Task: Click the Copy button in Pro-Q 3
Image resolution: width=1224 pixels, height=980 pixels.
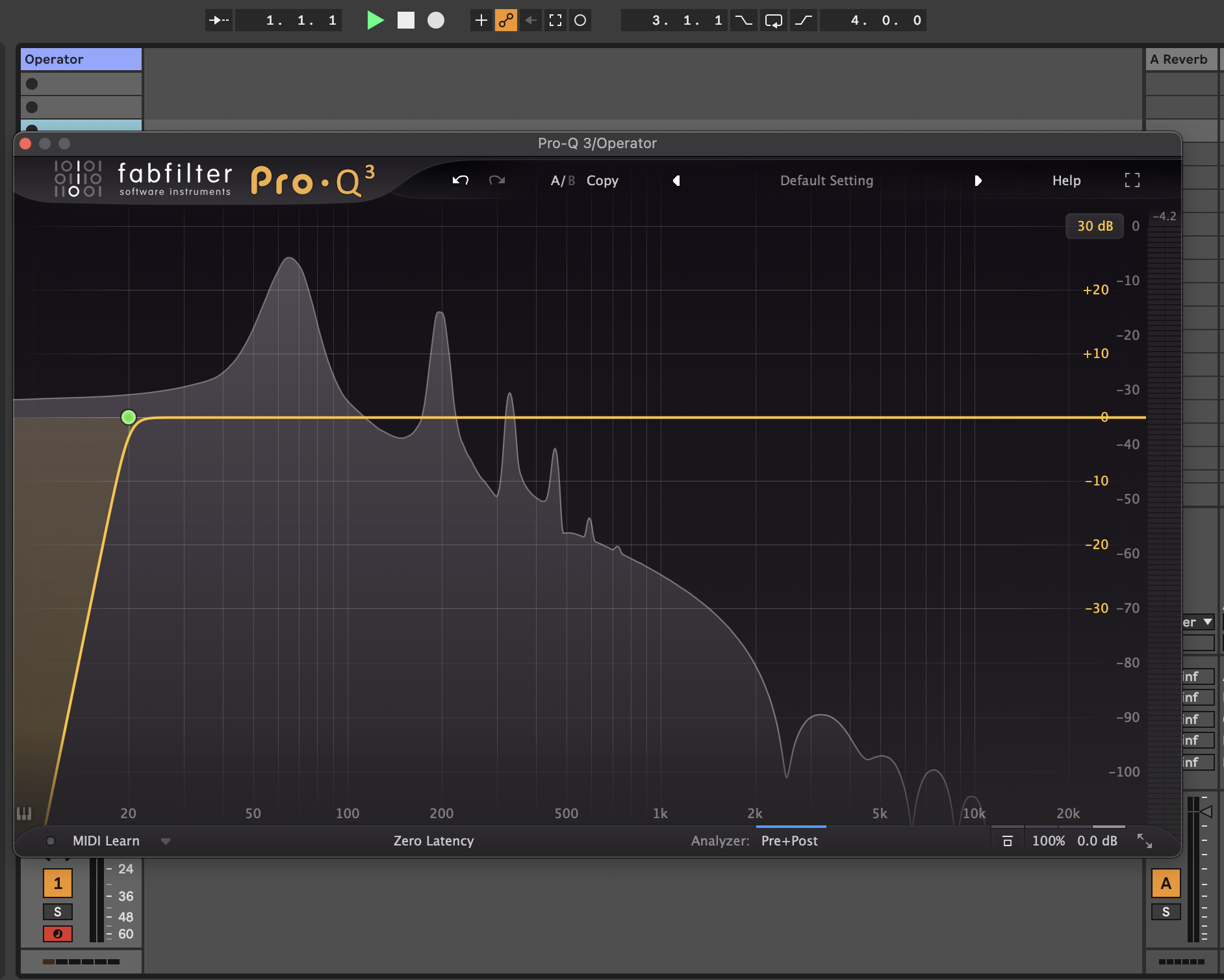Action: 602,181
